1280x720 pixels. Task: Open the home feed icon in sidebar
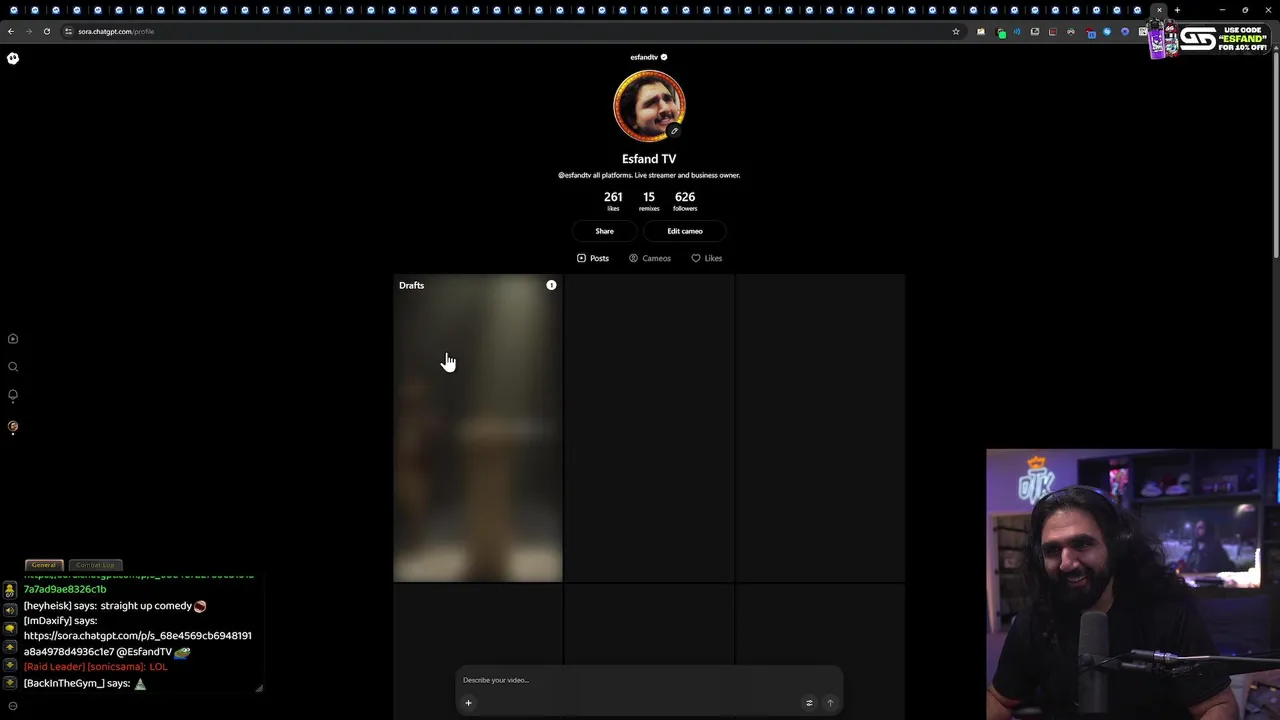pos(13,339)
